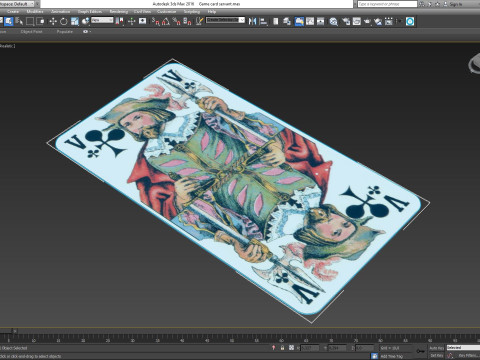Screen dimensions: 480x360
Task: Click the X coordinate input field
Action: pos(310,348)
